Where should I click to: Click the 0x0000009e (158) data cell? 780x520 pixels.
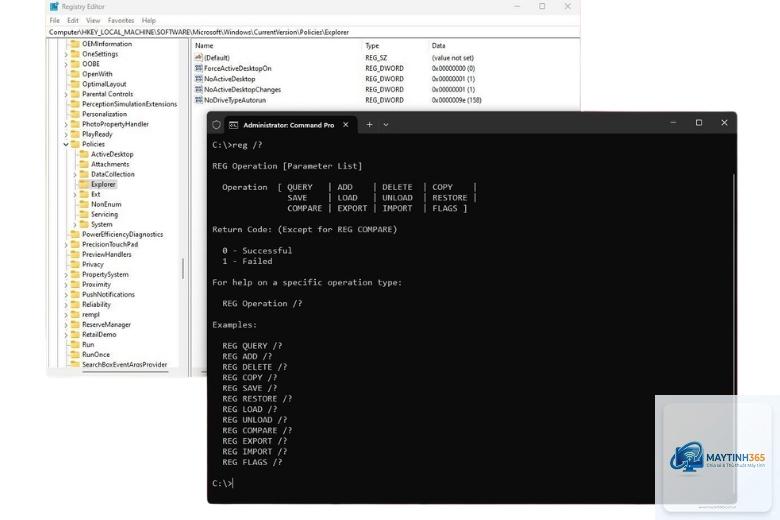coord(456,100)
